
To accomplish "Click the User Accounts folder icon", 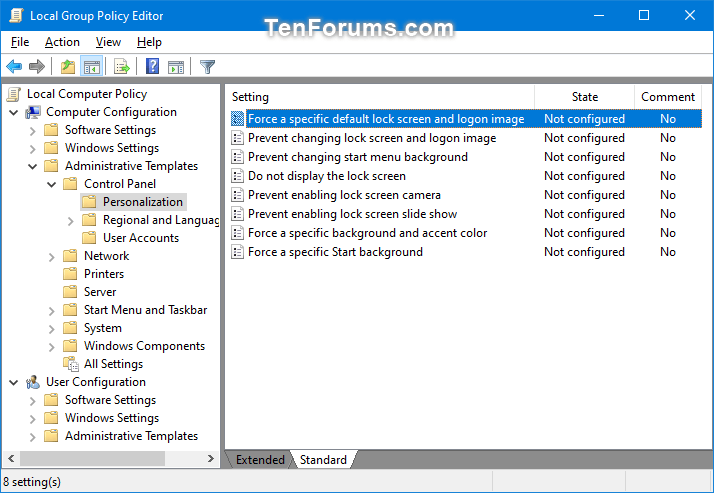I will [89, 238].
